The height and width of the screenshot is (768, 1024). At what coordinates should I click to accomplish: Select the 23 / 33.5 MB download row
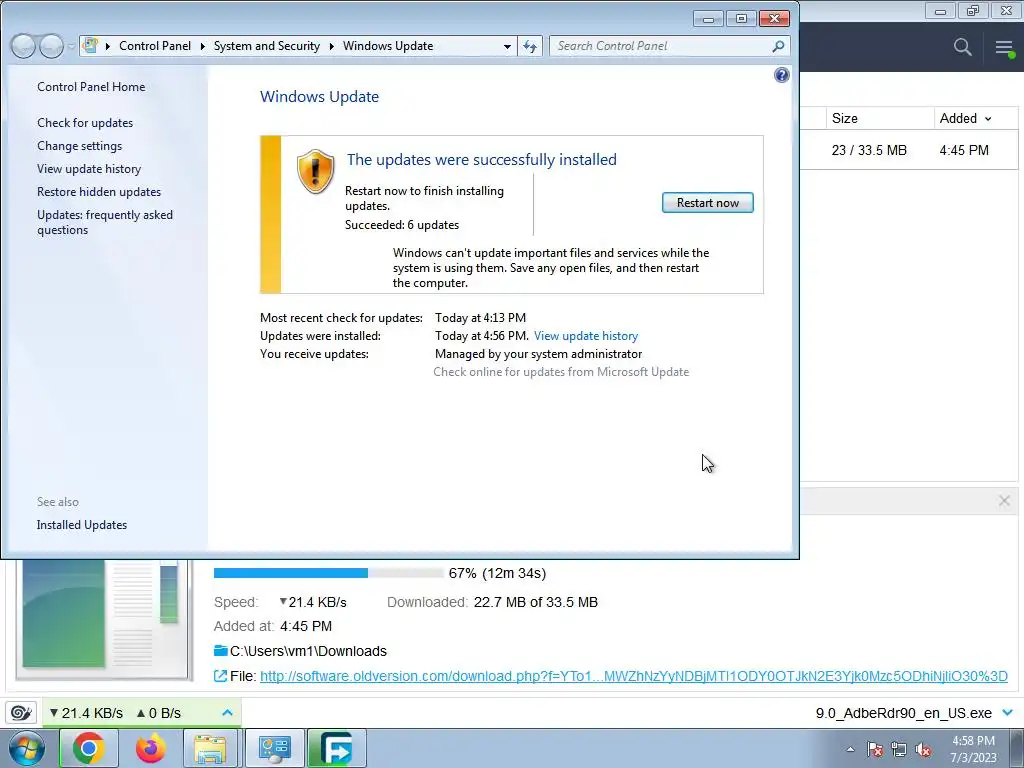[x=909, y=150]
